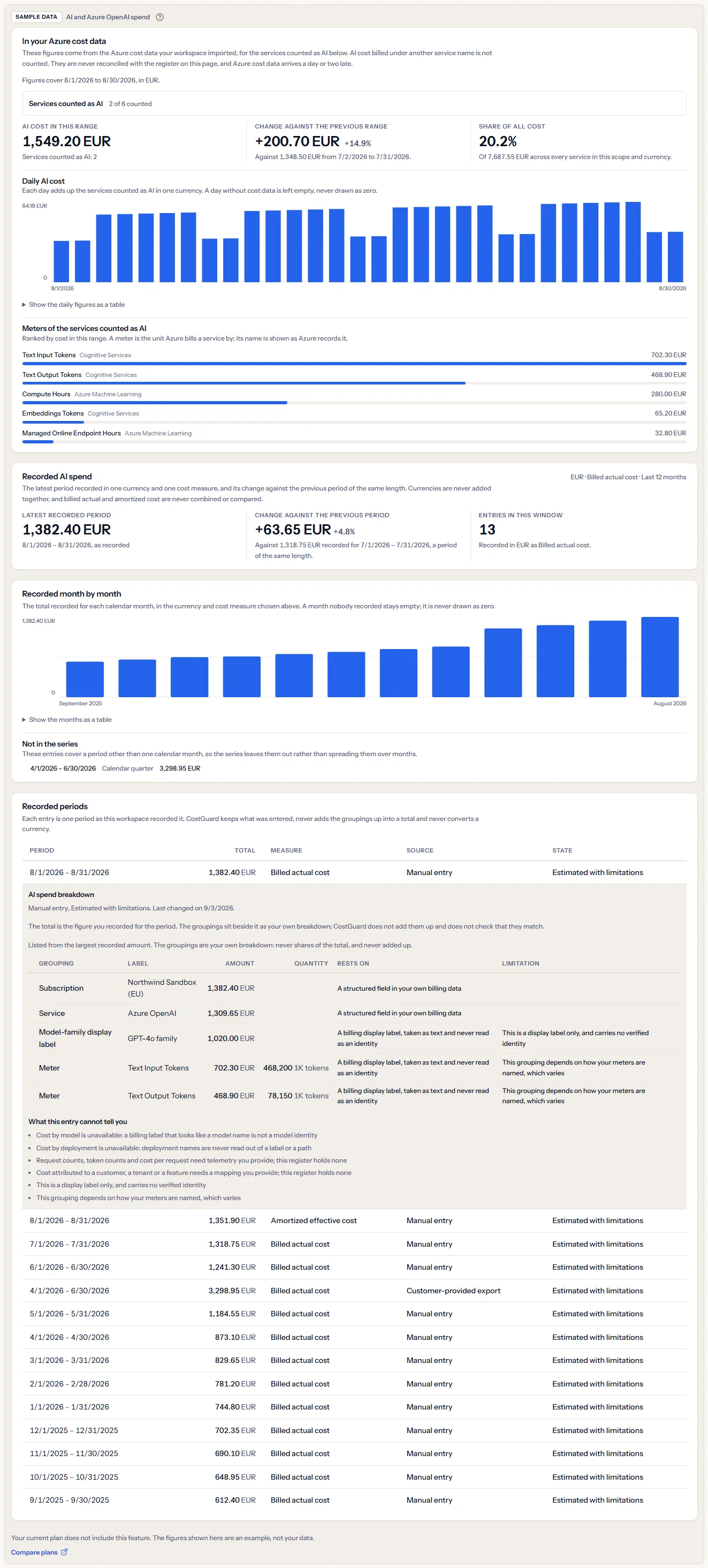Viewport: 708px width, 1568px height.
Task: Expand the 6/1/2026 – 6/30/2026 period row
Action: tap(354, 1267)
